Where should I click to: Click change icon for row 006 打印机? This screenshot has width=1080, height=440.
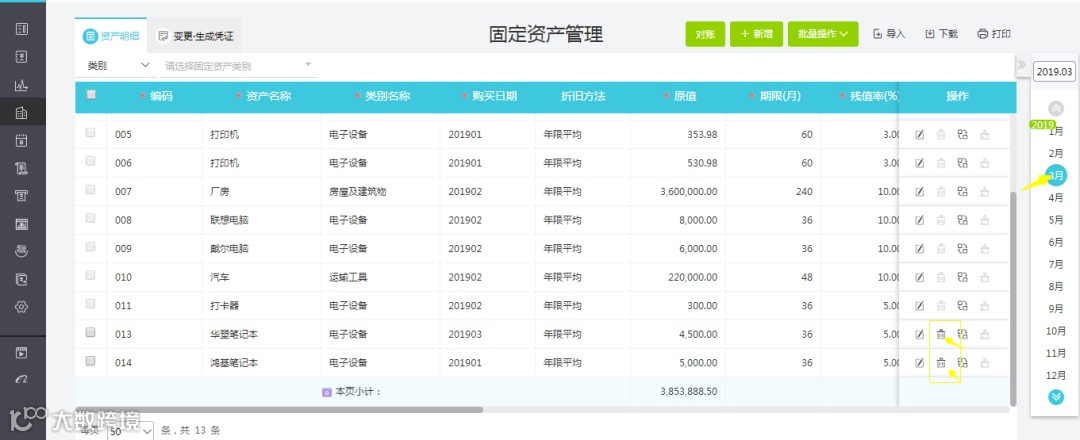(x=963, y=163)
